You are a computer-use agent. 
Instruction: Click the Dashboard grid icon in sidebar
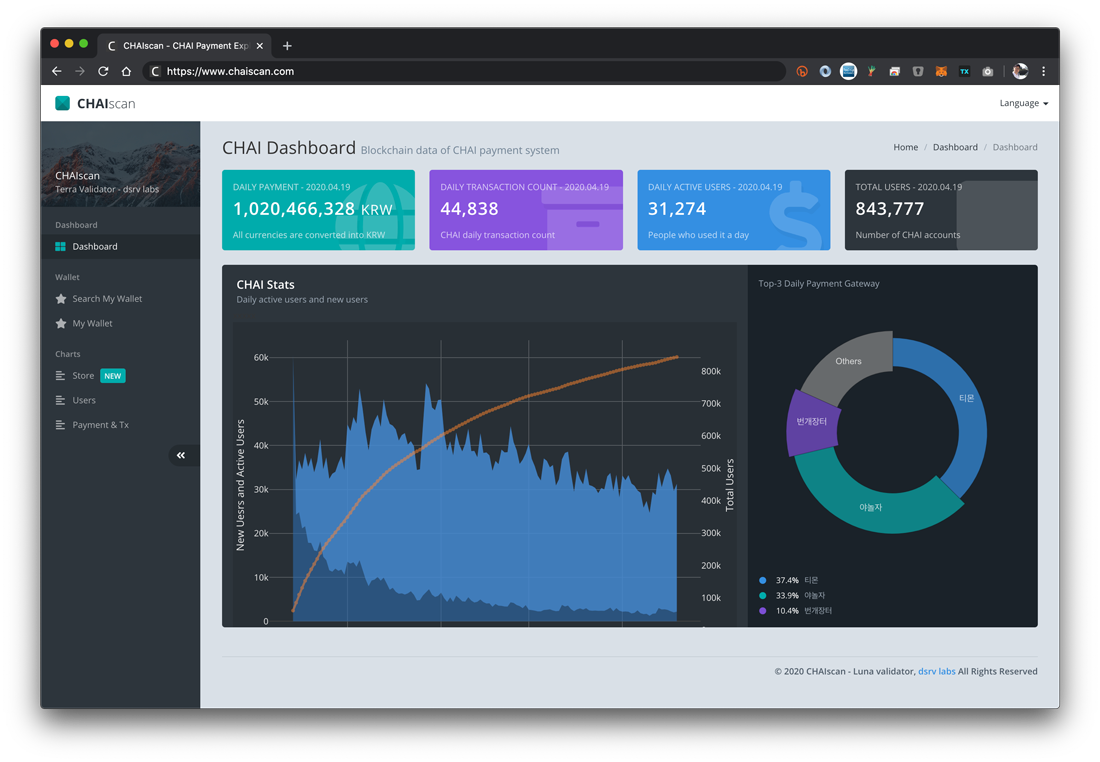coord(60,246)
